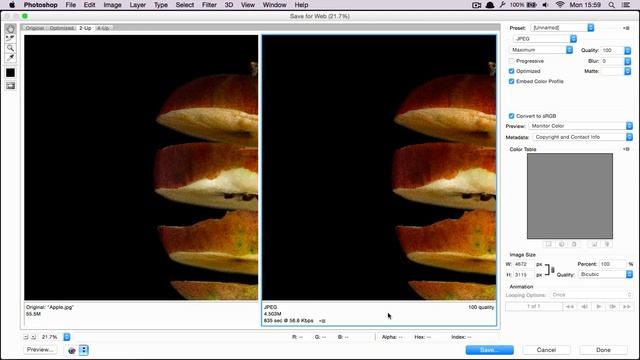Uncheck the Optimized checkbox
Image resolution: width=640 pixels, height=360 pixels.
pos(511,71)
